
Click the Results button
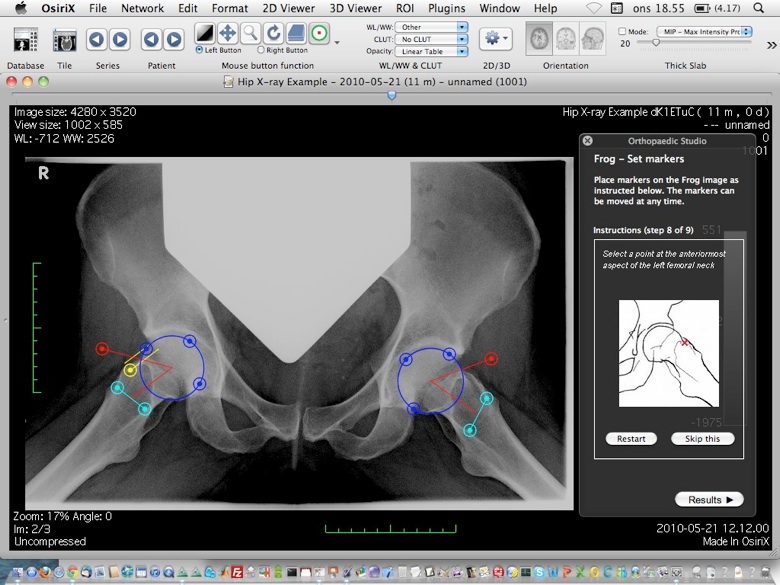[x=709, y=500]
